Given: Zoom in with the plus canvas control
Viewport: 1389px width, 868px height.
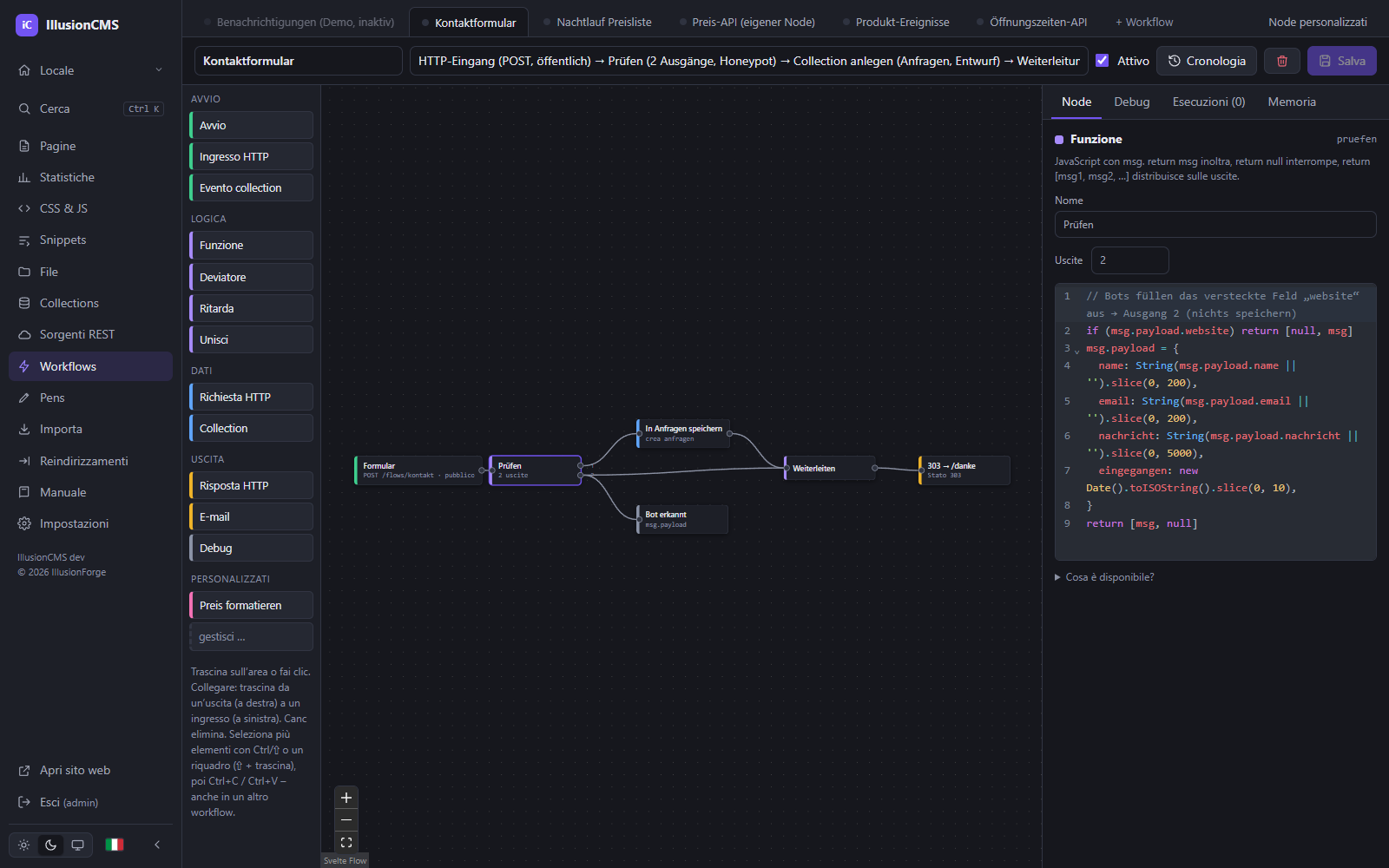Looking at the screenshot, I should click(346, 798).
